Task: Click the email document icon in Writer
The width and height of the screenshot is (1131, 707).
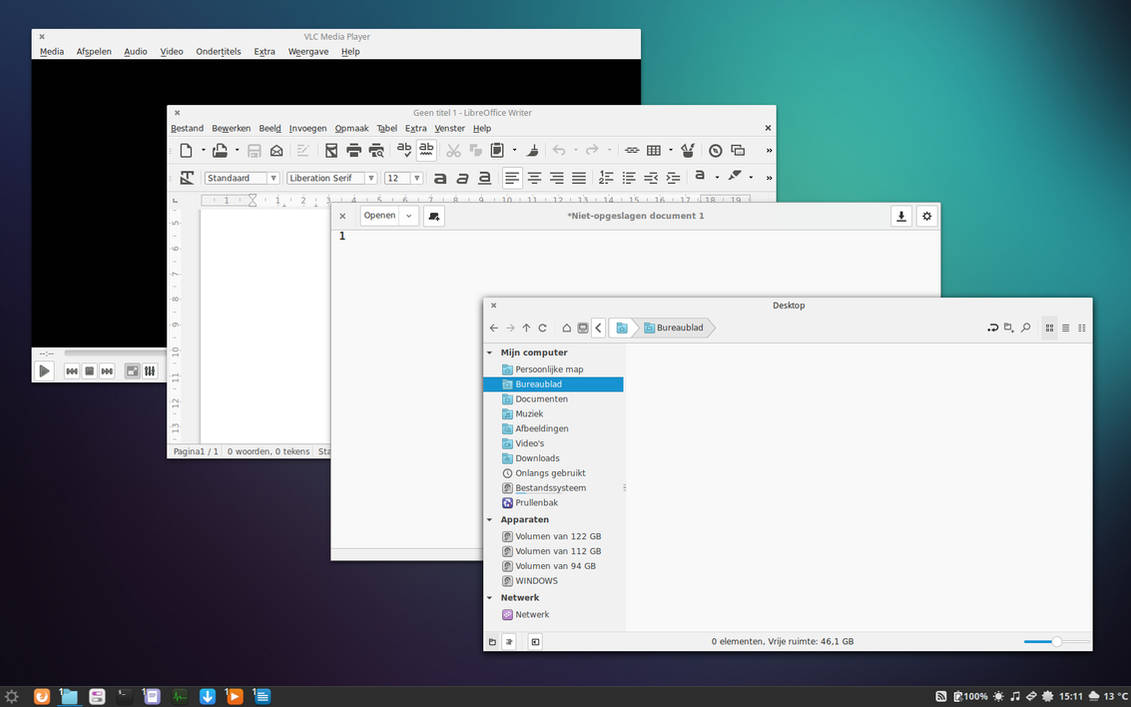Action: (276, 150)
